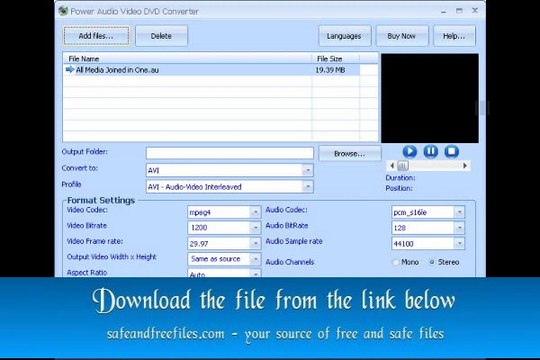
Task: Click the blue arrow icon beside the file
Action: coord(70,70)
